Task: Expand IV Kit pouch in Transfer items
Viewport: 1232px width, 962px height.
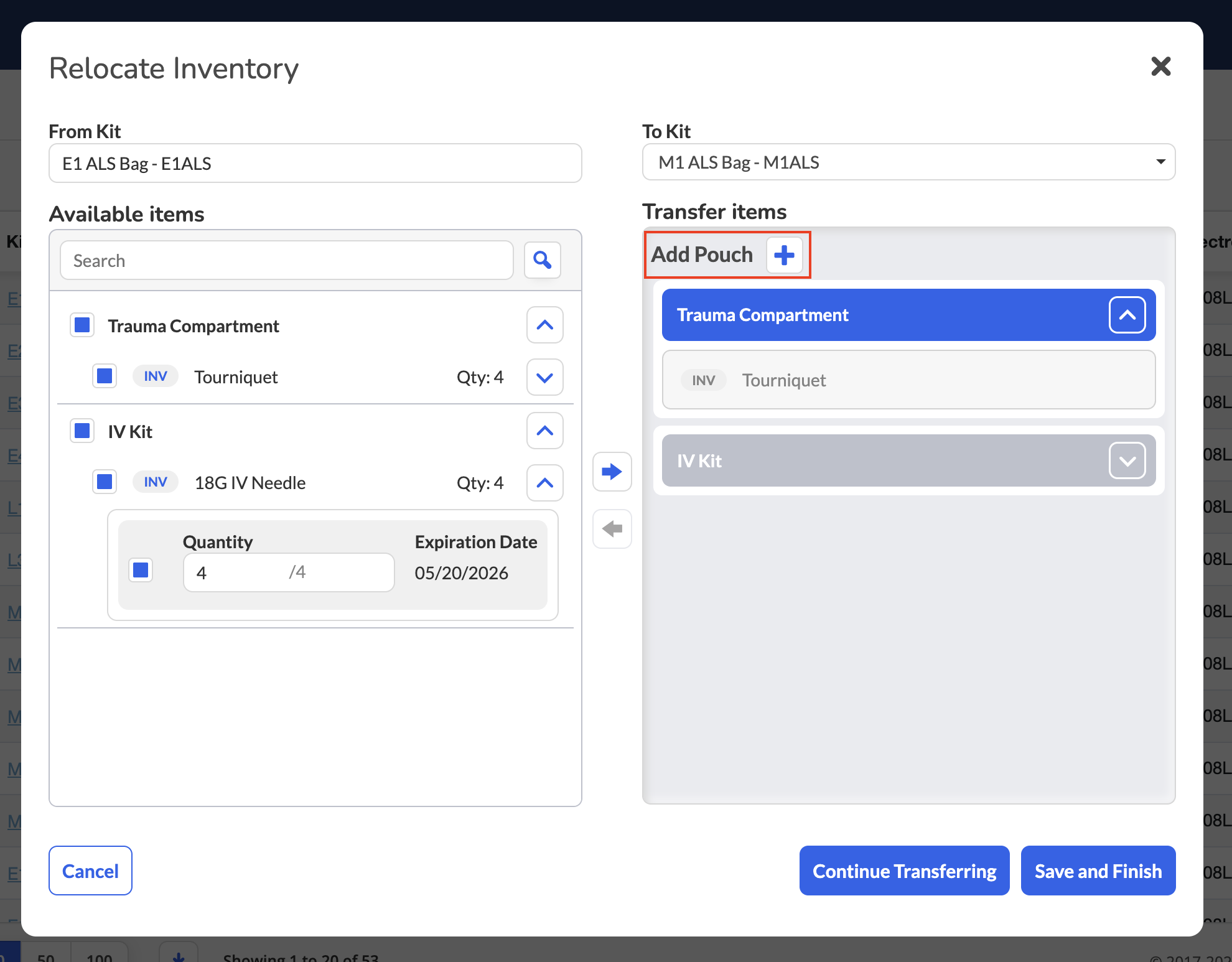Action: tap(1127, 461)
